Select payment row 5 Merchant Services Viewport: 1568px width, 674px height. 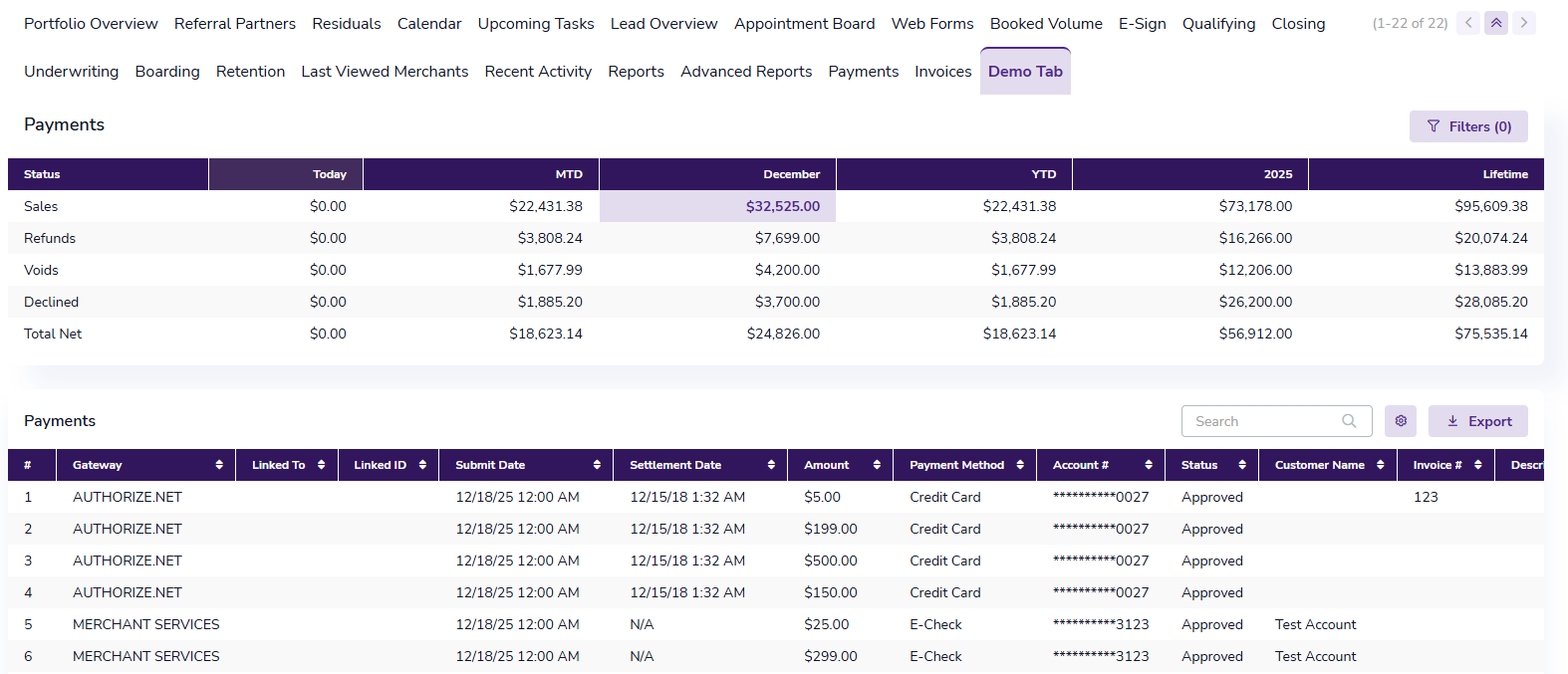(145, 624)
